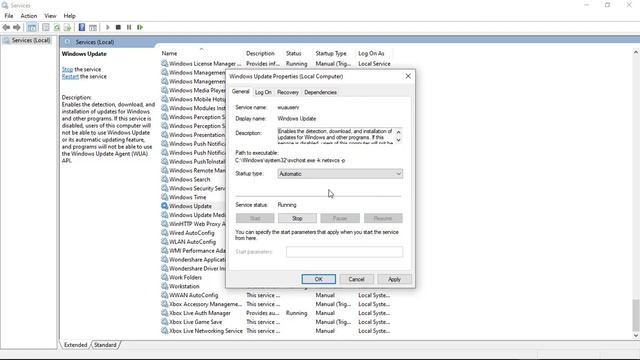The height and width of the screenshot is (360, 640).
Task: Click the icon in the Services (Local) header bar
Action: (67, 42)
